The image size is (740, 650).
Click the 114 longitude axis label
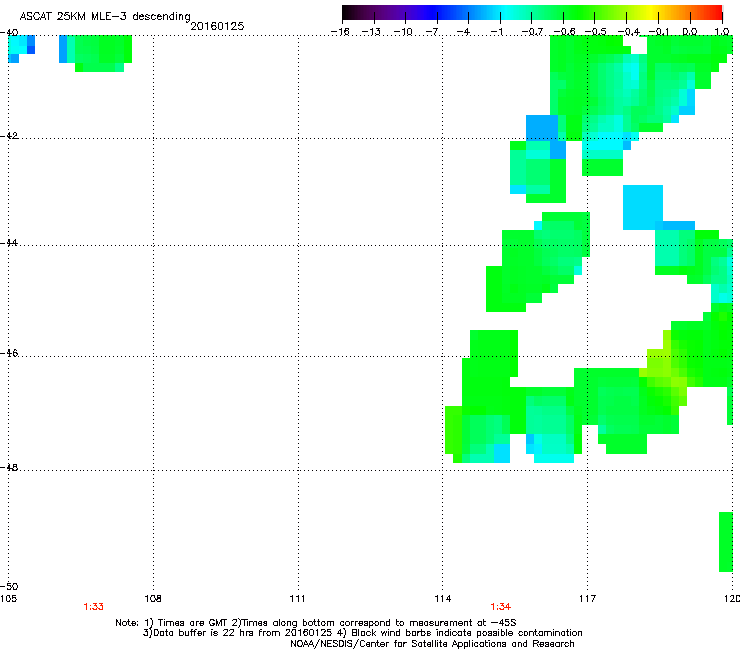click(x=443, y=599)
